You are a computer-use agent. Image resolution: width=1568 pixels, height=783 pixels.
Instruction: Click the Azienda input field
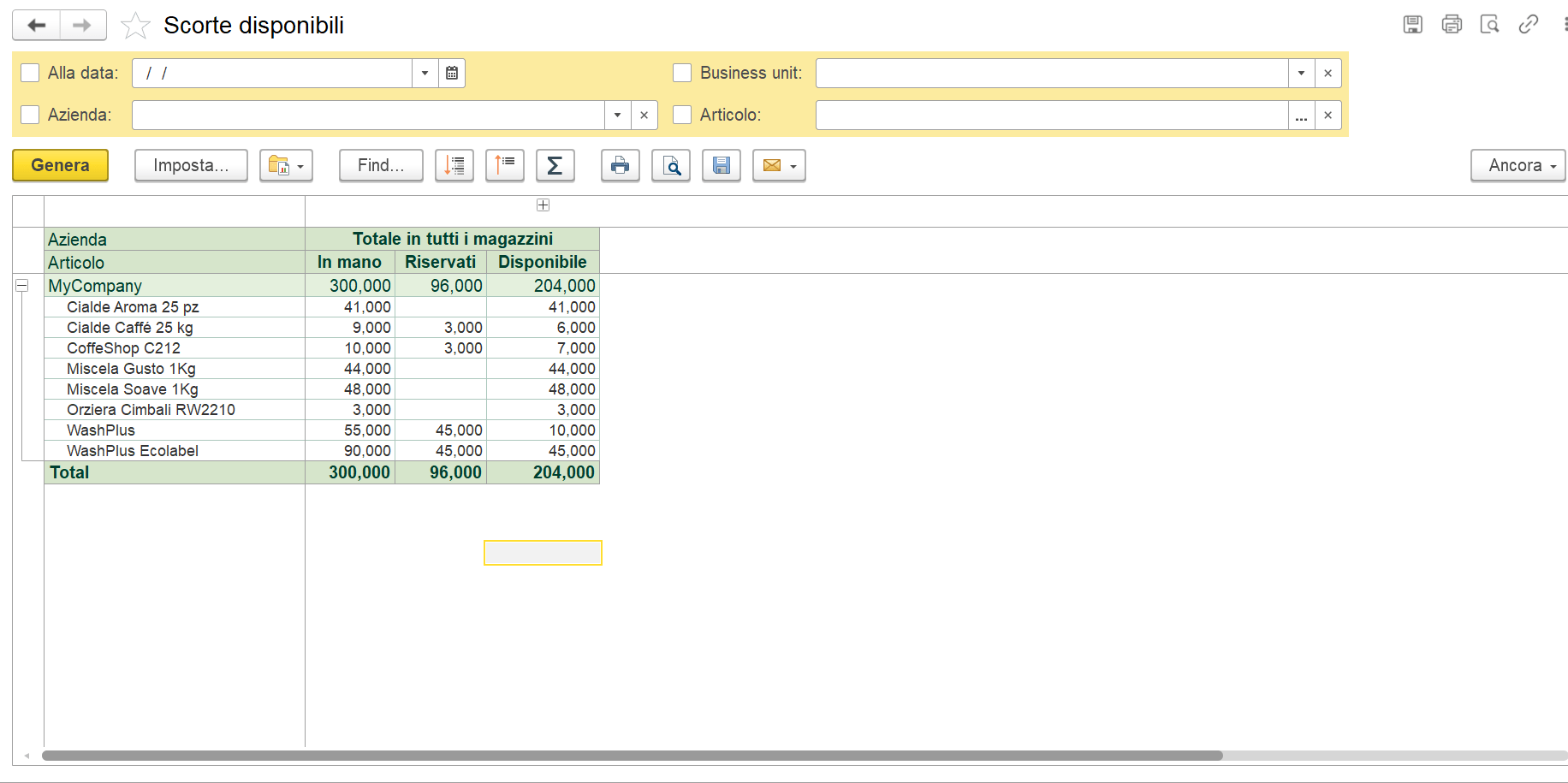(368, 115)
